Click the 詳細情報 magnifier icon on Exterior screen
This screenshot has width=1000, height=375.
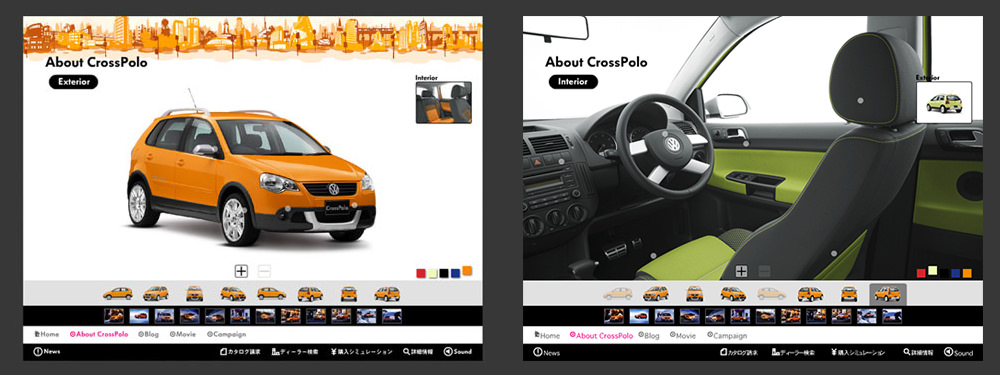418,351
